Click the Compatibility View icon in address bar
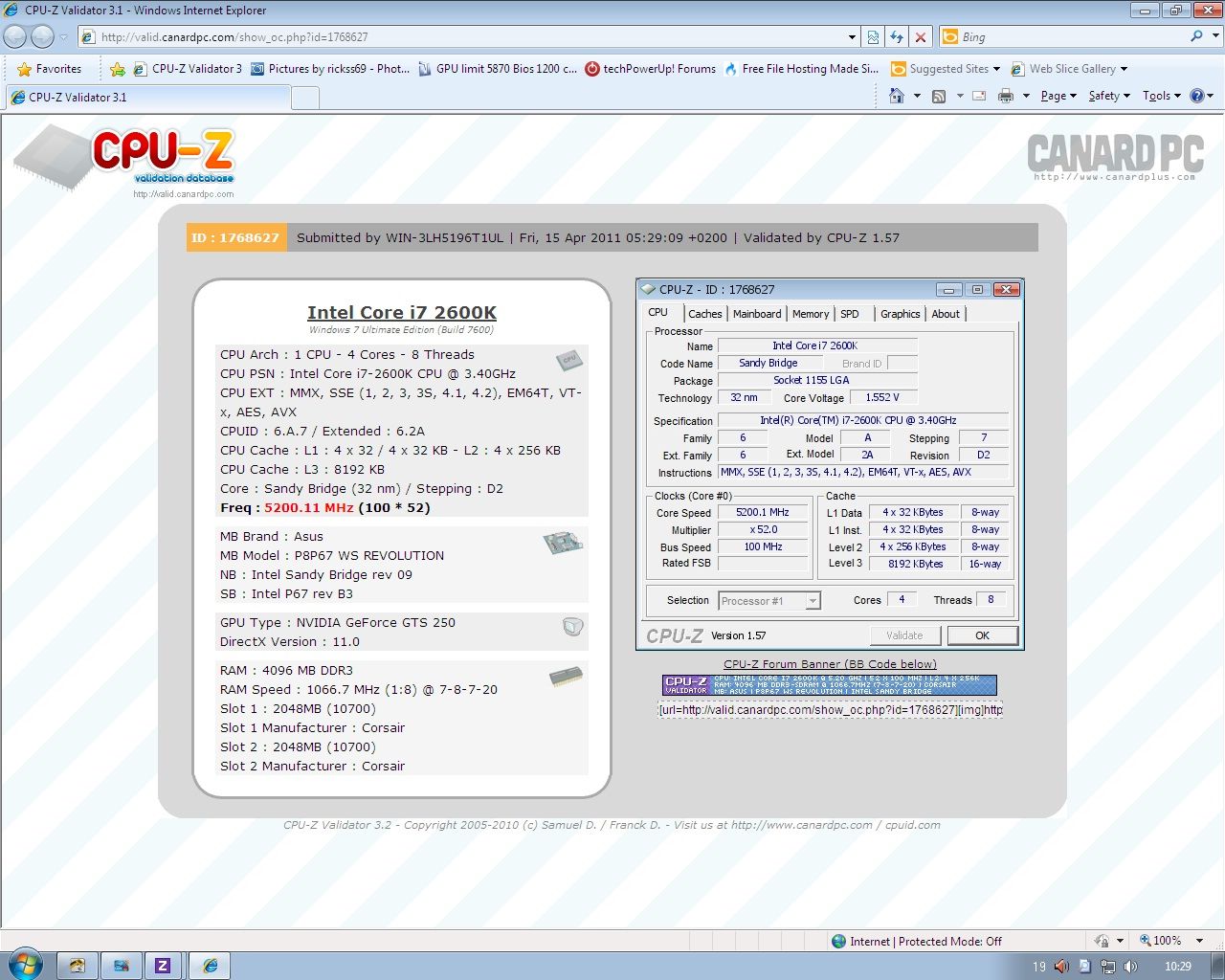This screenshot has width=1225, height=980. click(x=873, y=37)
